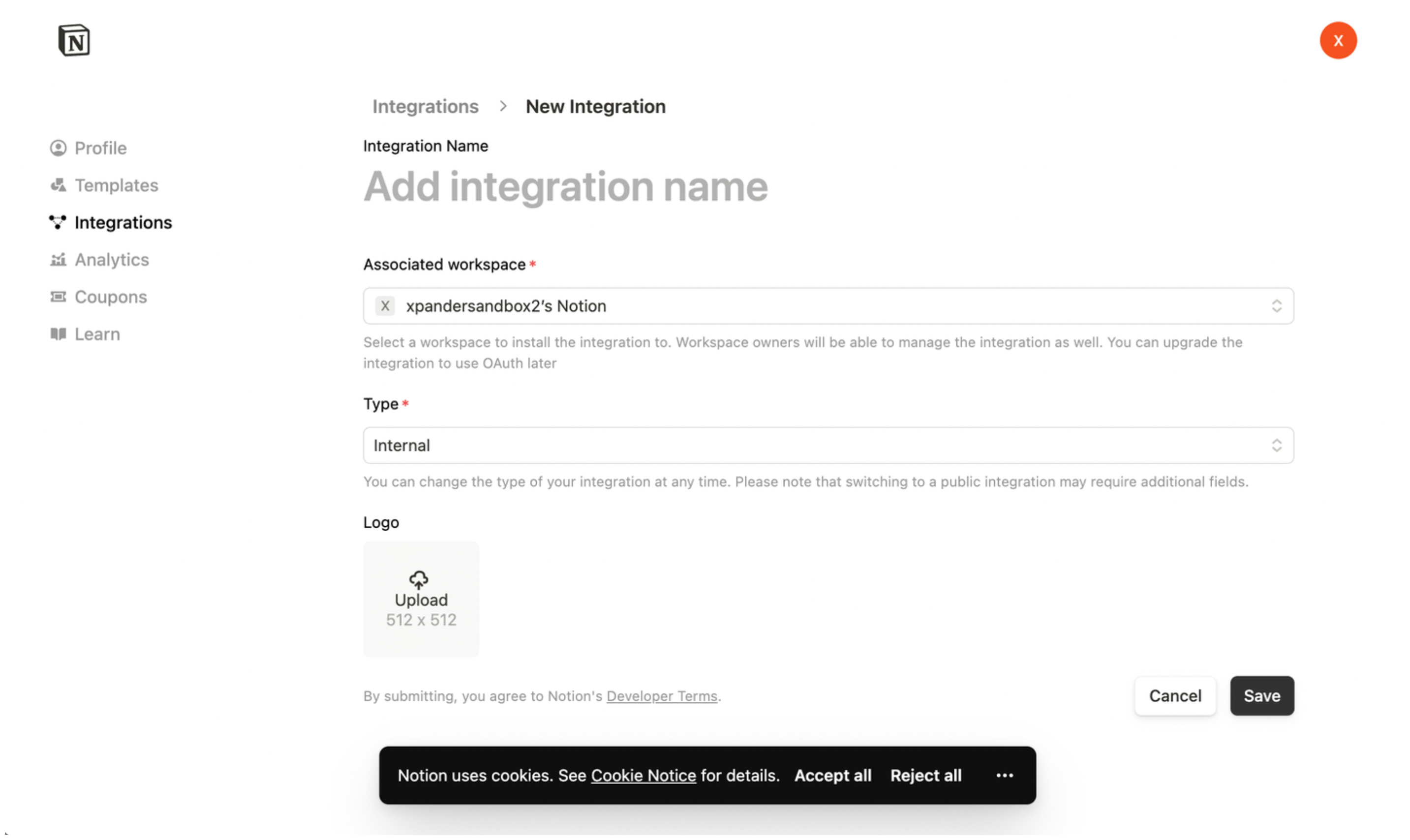Click the Coupons ticket icon in sidebar
The width and height of the screenshot is (1410, 840).
pos(58,297)
